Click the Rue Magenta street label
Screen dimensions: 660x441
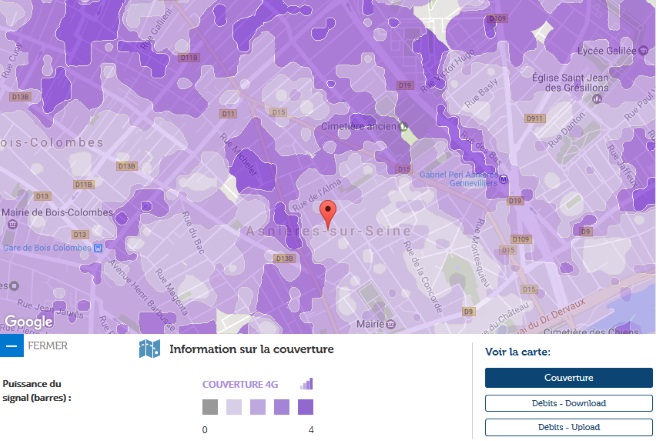tap(172, 292)
